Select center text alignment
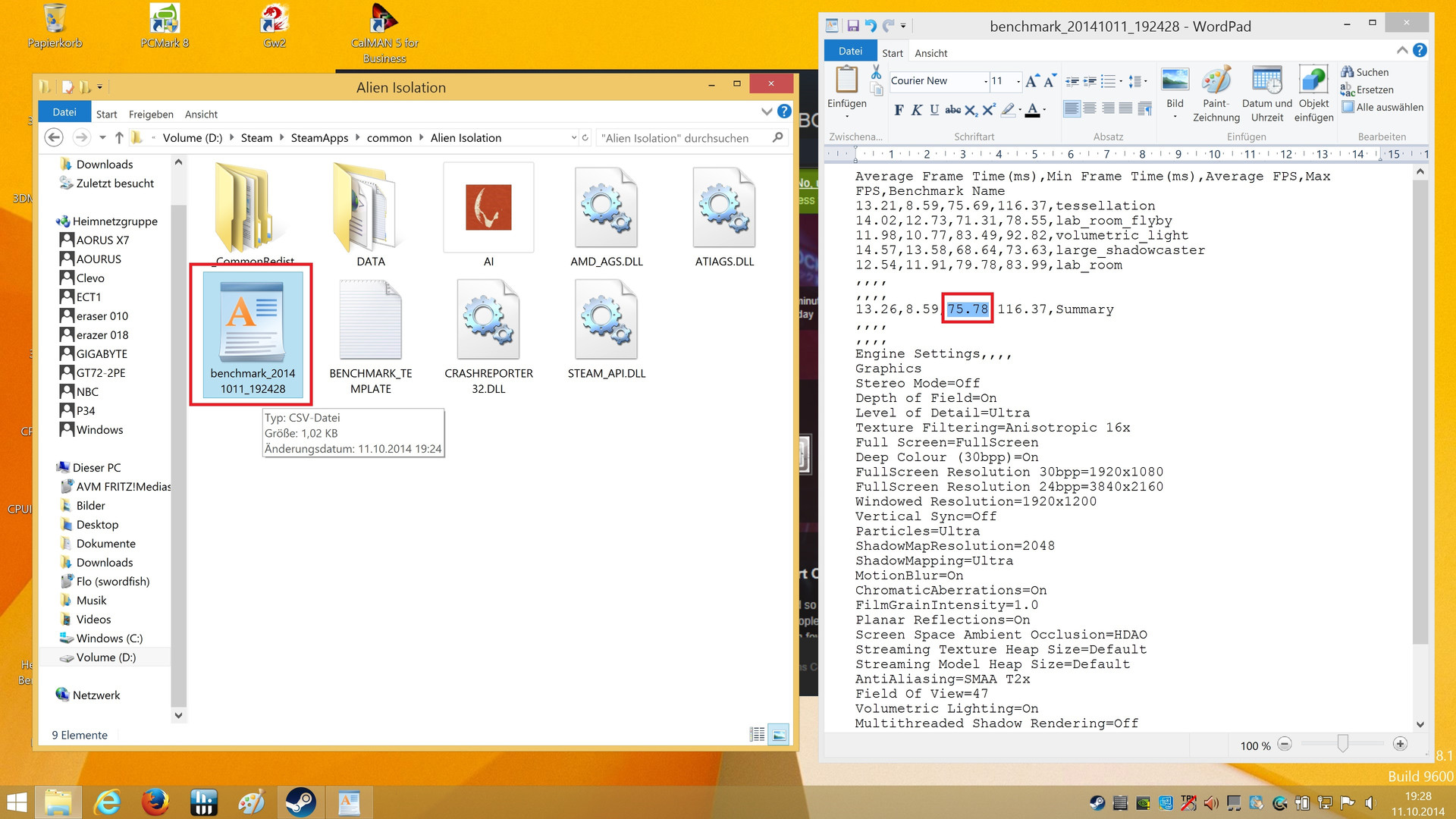 click(x=1090, y=108)
